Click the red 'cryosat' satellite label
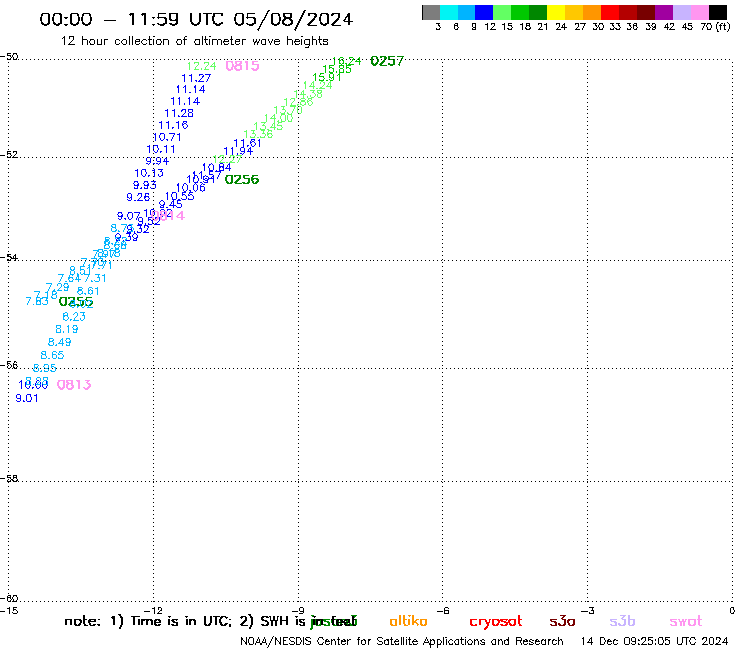 point(496,622)
